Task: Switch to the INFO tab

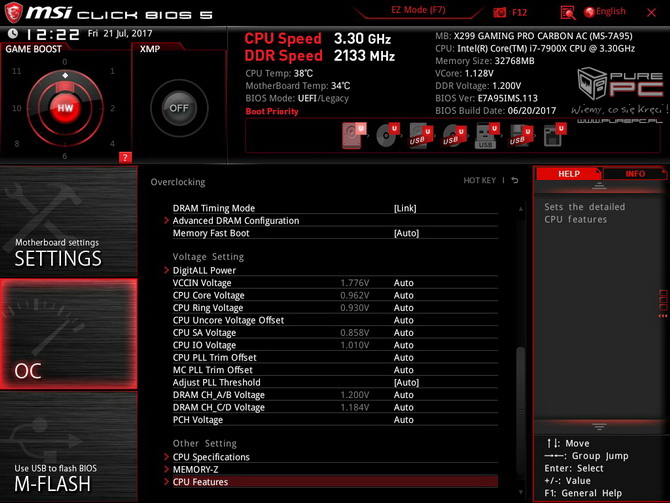Action: tap(635, 174)
